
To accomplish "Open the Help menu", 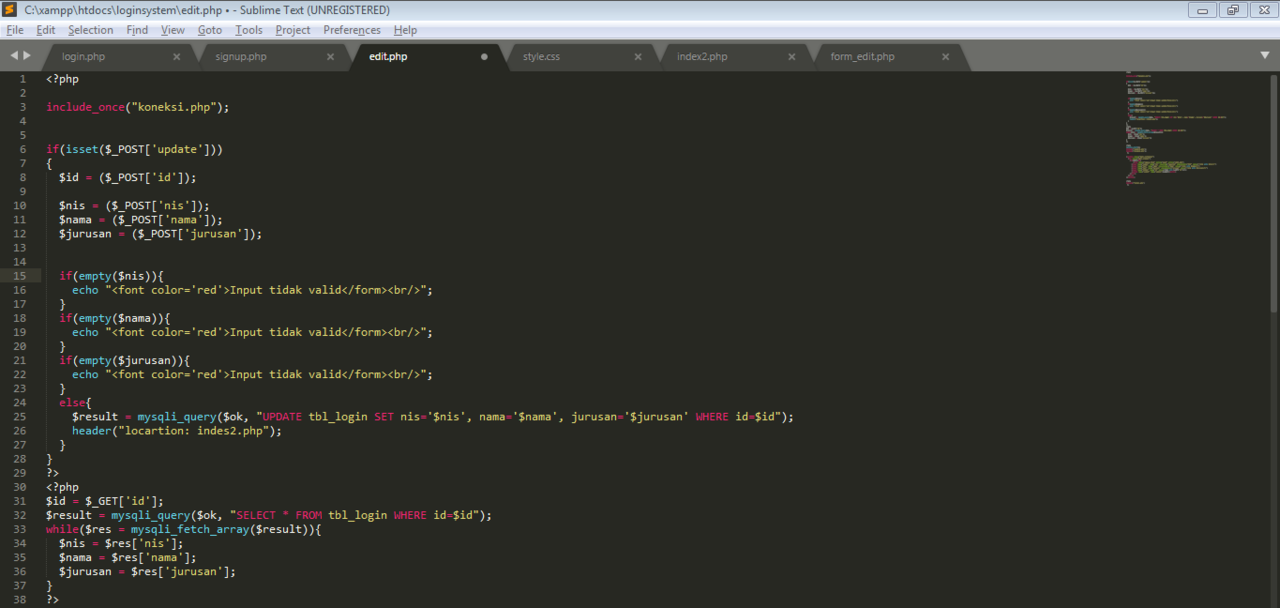I will (x=405, y=30).
